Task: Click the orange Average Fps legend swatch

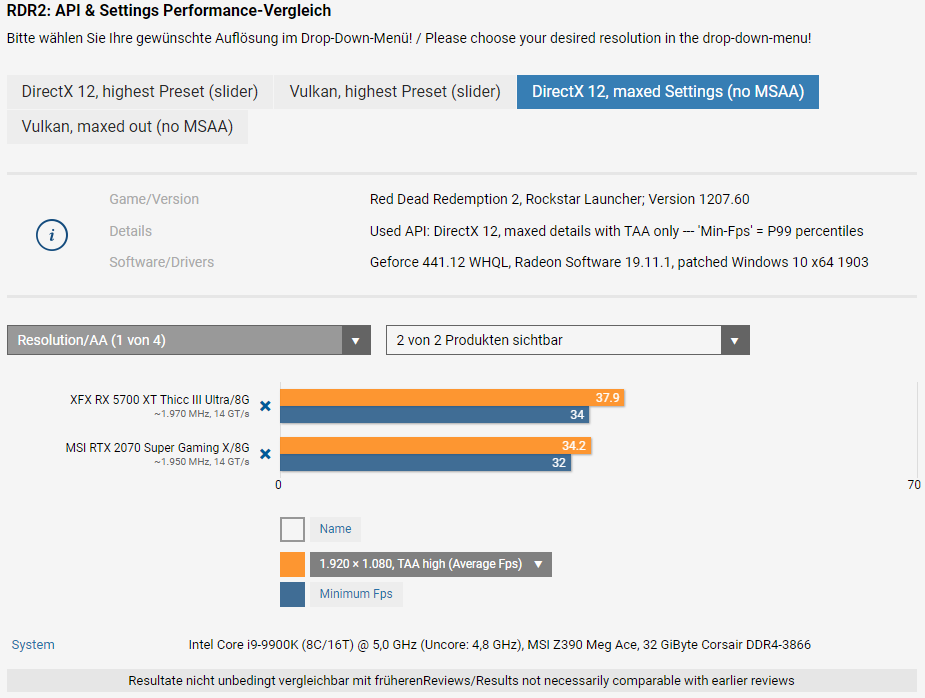Action: click(x=292, y=564)
